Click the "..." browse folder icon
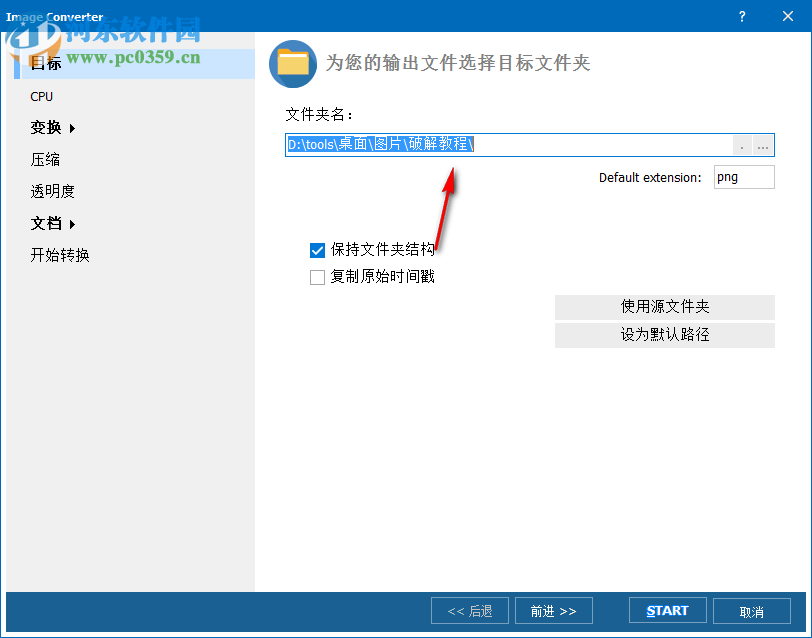Viewport: 812px width, 638px height. pyautogui.click(x=763, y=144)
